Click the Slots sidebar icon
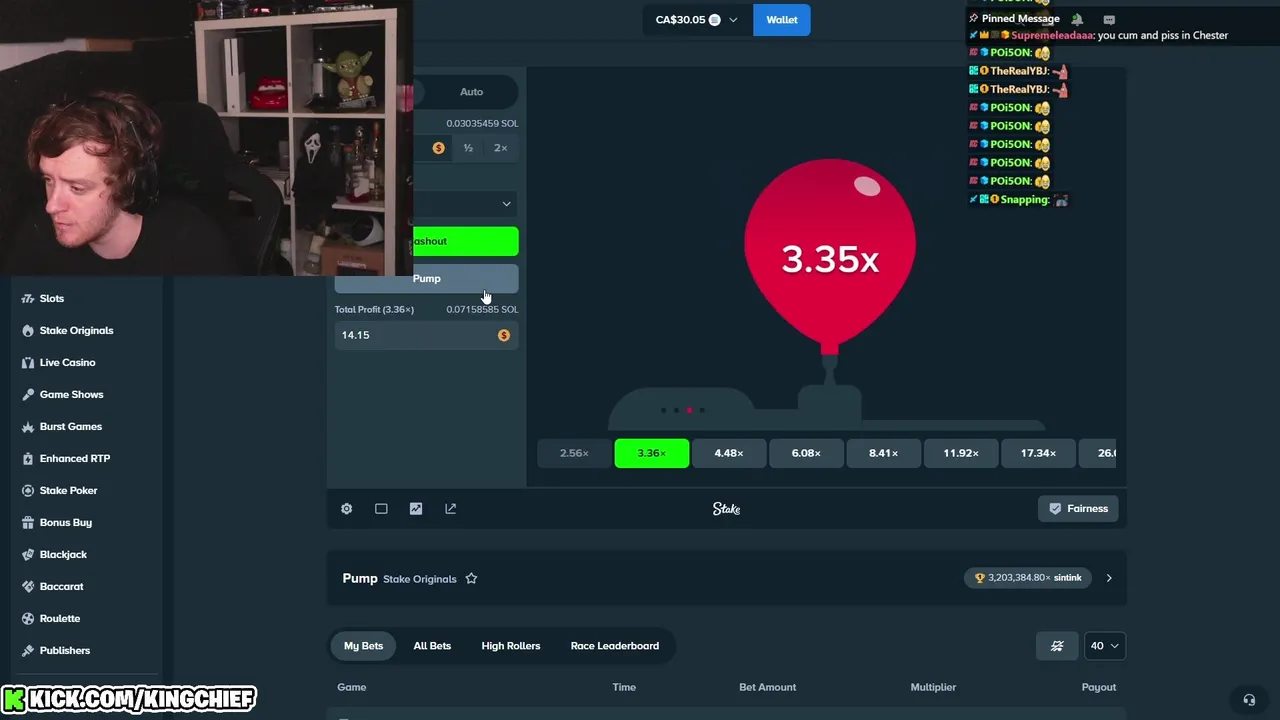The width and height of the screenshot is (1280, 720). [x=28, y=299]
